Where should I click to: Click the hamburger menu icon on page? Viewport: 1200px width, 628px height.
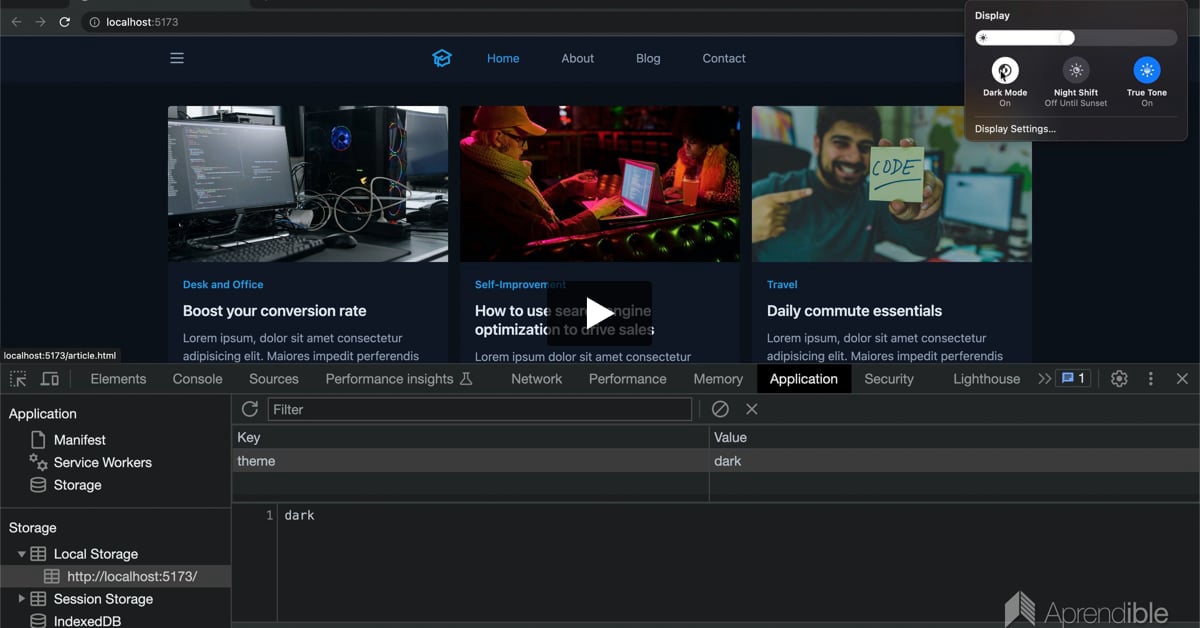point(177,58)
